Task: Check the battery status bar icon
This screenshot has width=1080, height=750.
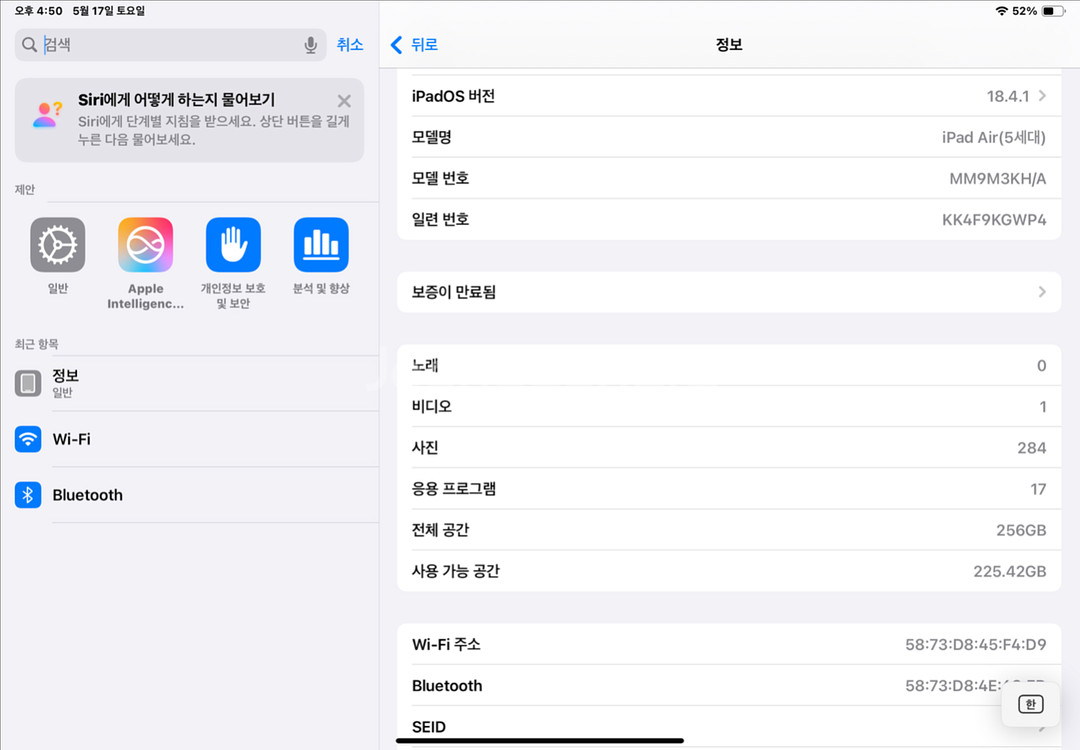Action: pos(1053,11)
